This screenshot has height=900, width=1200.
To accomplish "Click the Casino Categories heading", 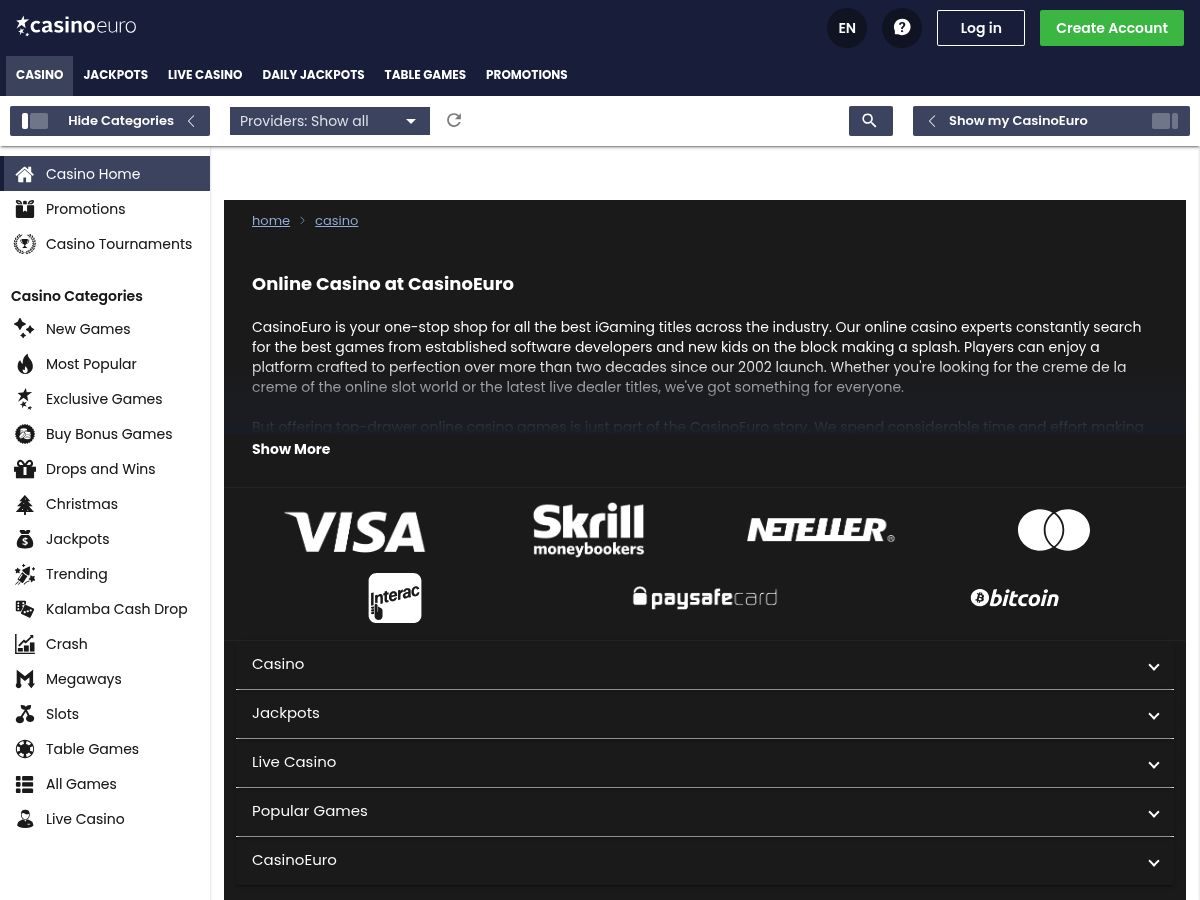I will pos(77,296).
